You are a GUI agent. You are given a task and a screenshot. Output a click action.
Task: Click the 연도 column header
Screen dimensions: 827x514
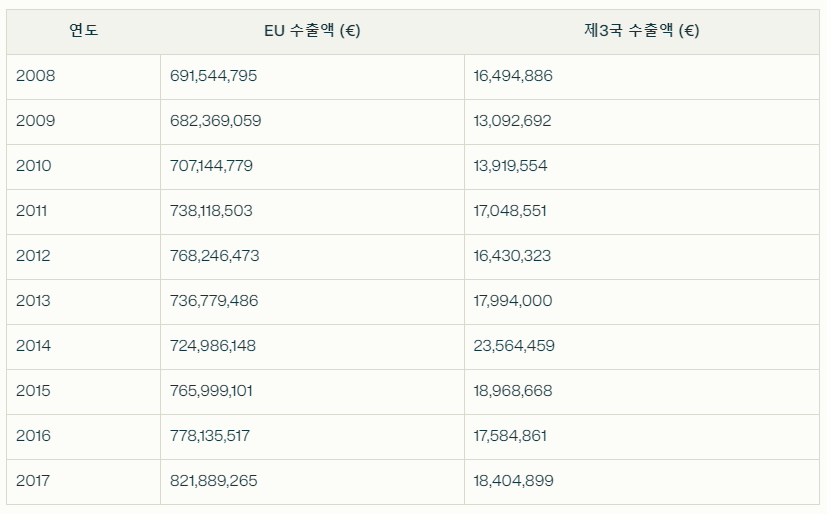coord(83,31)
